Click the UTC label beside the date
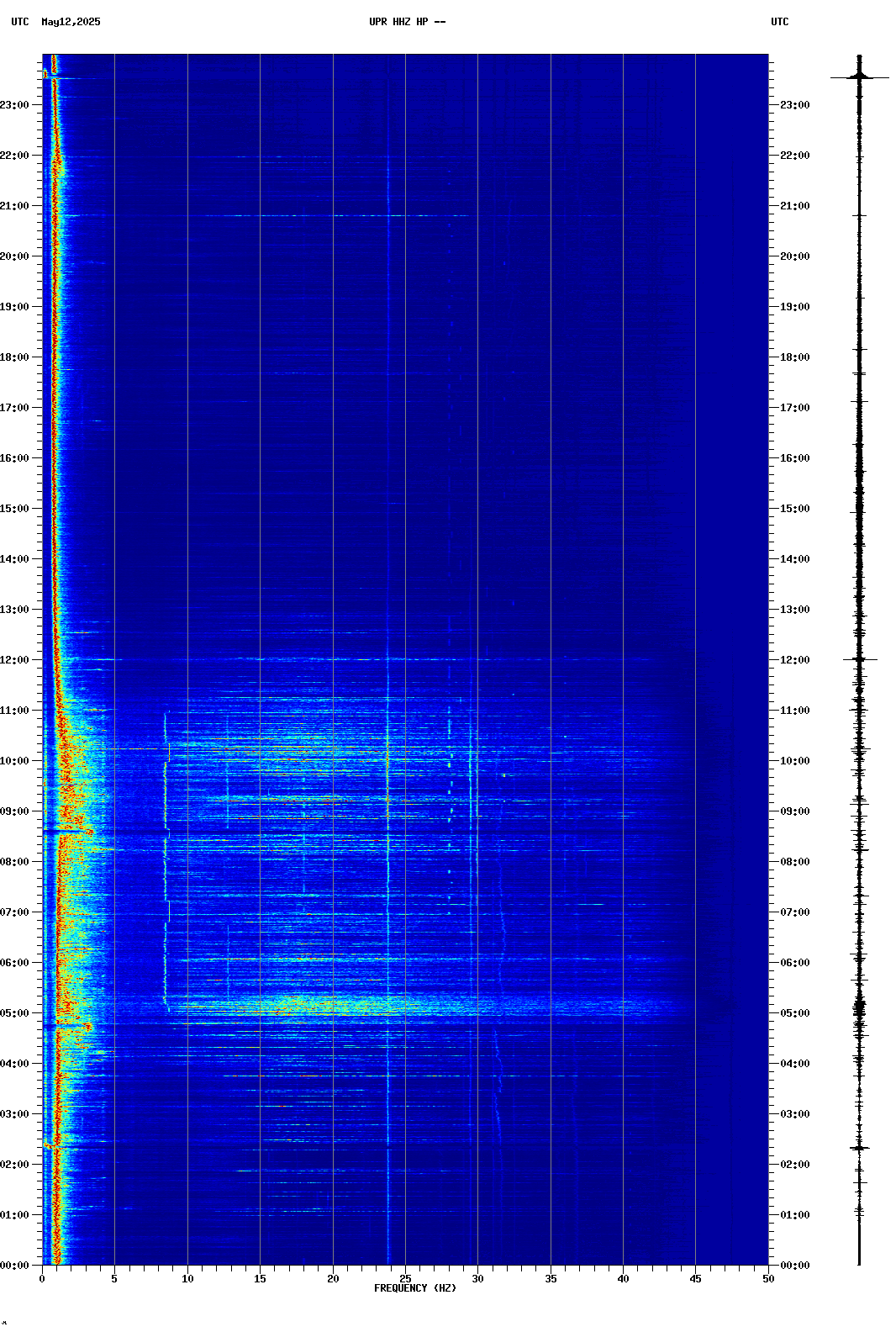Image resolution: width=896 pixels, height=1332 pixels. (20, 22)
